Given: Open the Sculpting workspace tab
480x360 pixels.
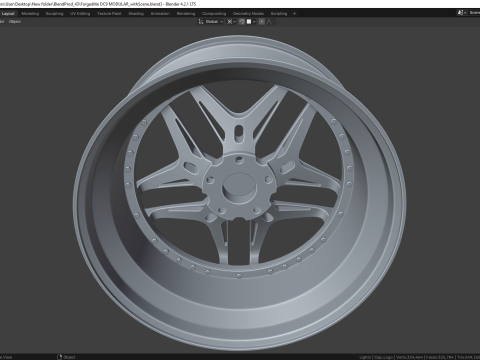Looking at the screenshot, I should [54, 14].
